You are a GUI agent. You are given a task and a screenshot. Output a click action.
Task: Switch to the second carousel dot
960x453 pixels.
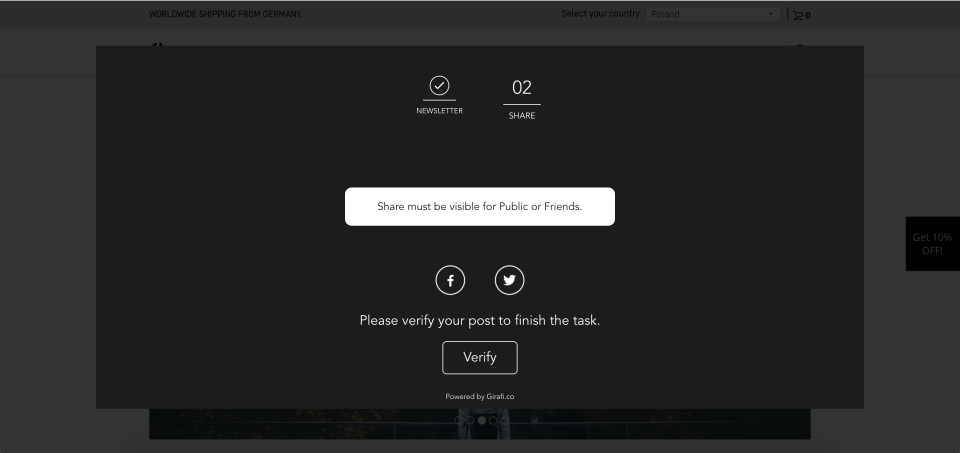click(470, 421)
